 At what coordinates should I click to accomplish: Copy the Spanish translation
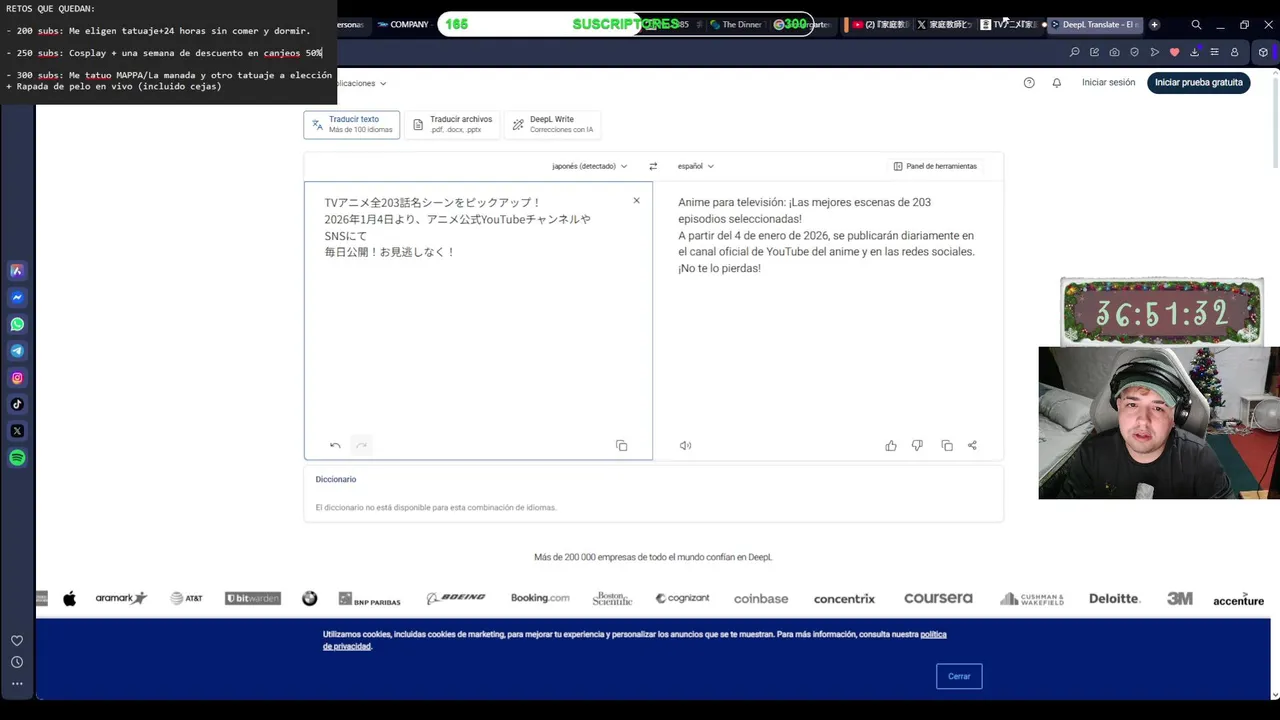click(x=947, y=445)
